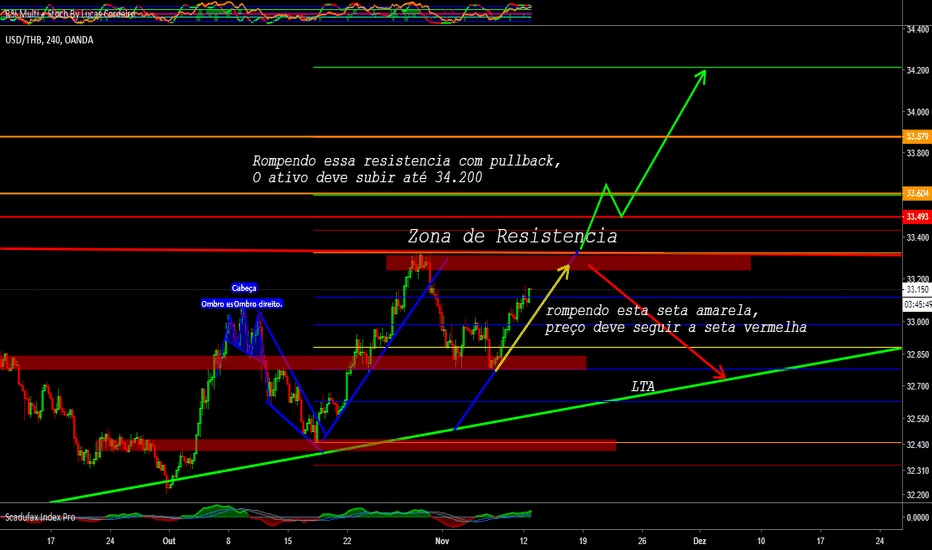Select the LTA trendline label
Viewport: 932px width, 550px height.
(643, 386)
